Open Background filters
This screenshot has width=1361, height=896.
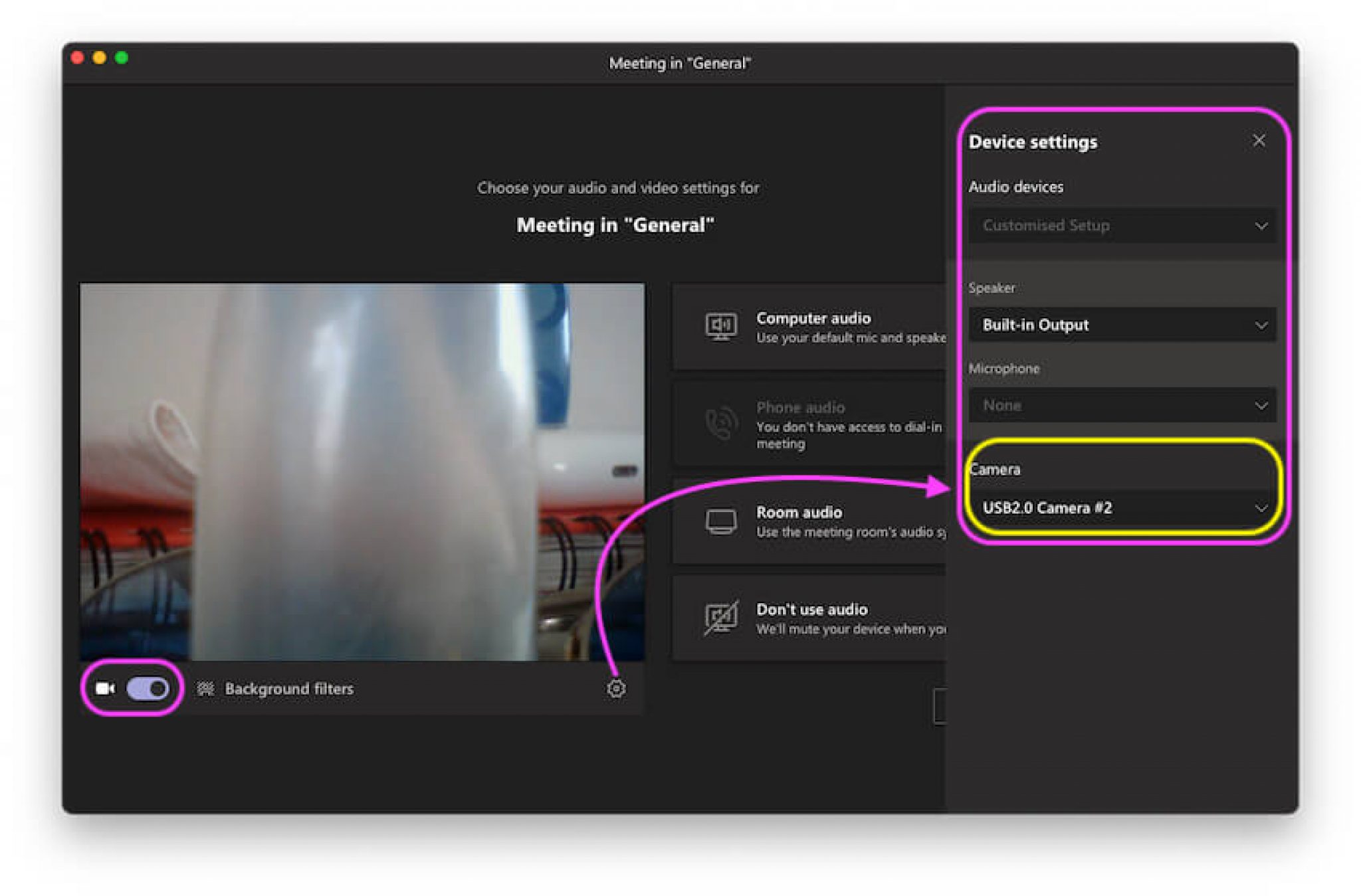pos(288,689)
